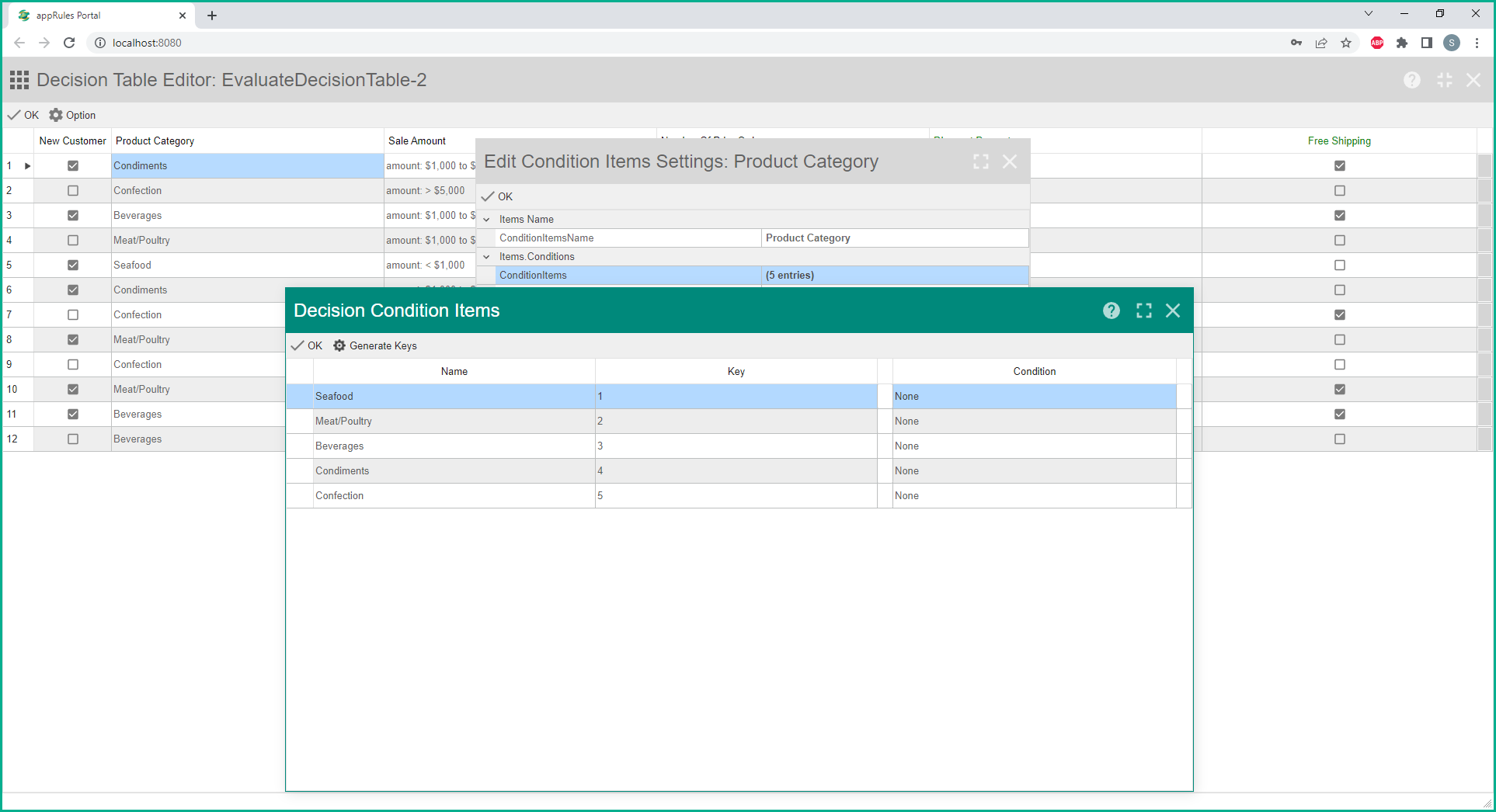Open help in the Decision Table Editor header

click(x=1412, y=80)
